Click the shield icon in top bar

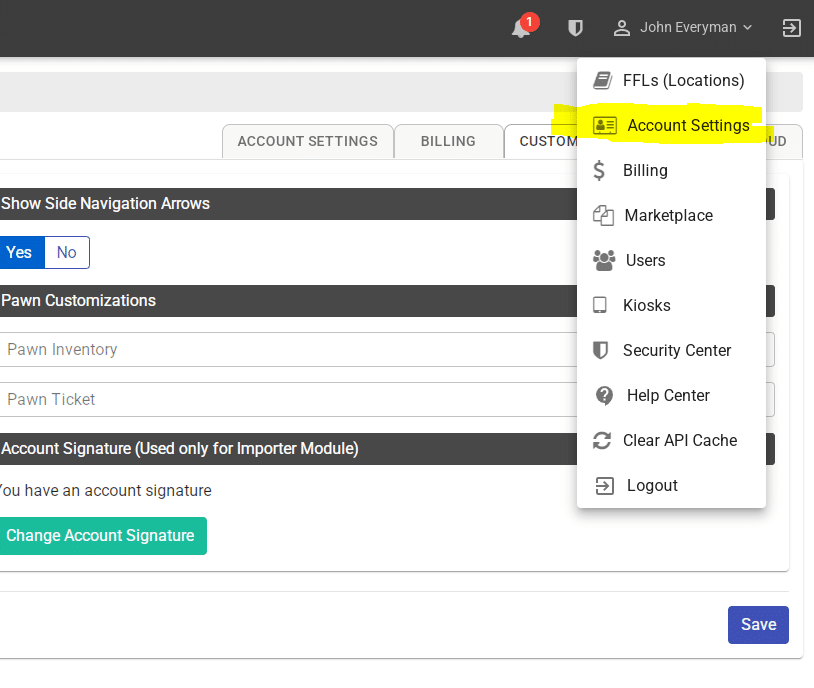[x=575, y=28]
